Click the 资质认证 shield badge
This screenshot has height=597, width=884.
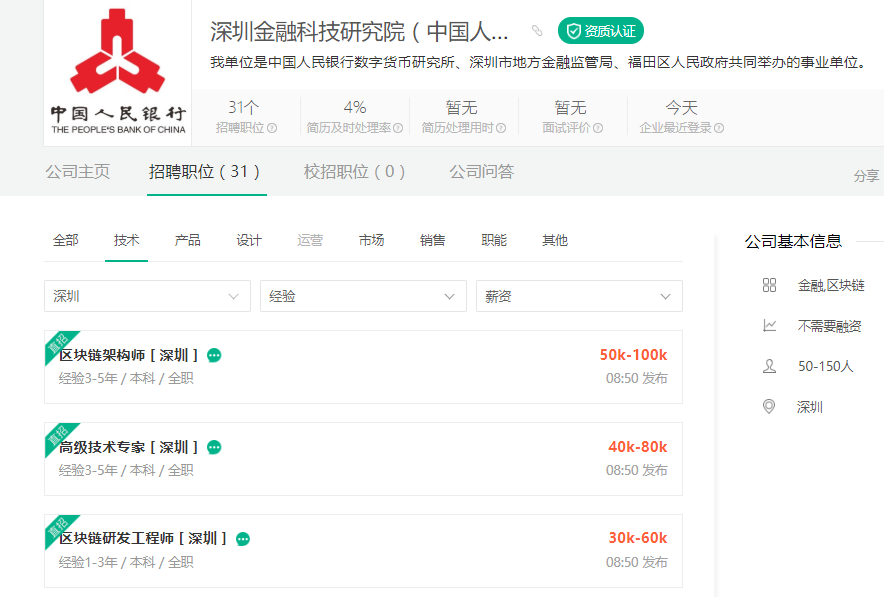(x=600, y=30)
